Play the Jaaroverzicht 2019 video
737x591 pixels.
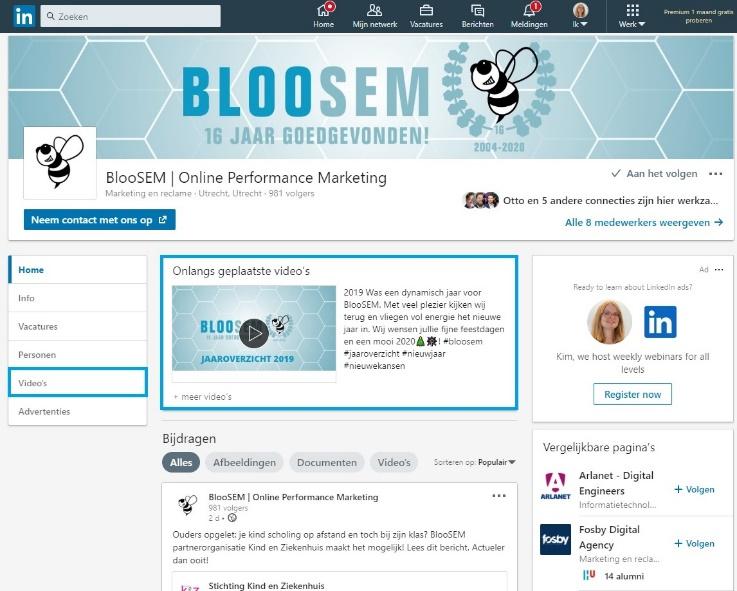254,333
